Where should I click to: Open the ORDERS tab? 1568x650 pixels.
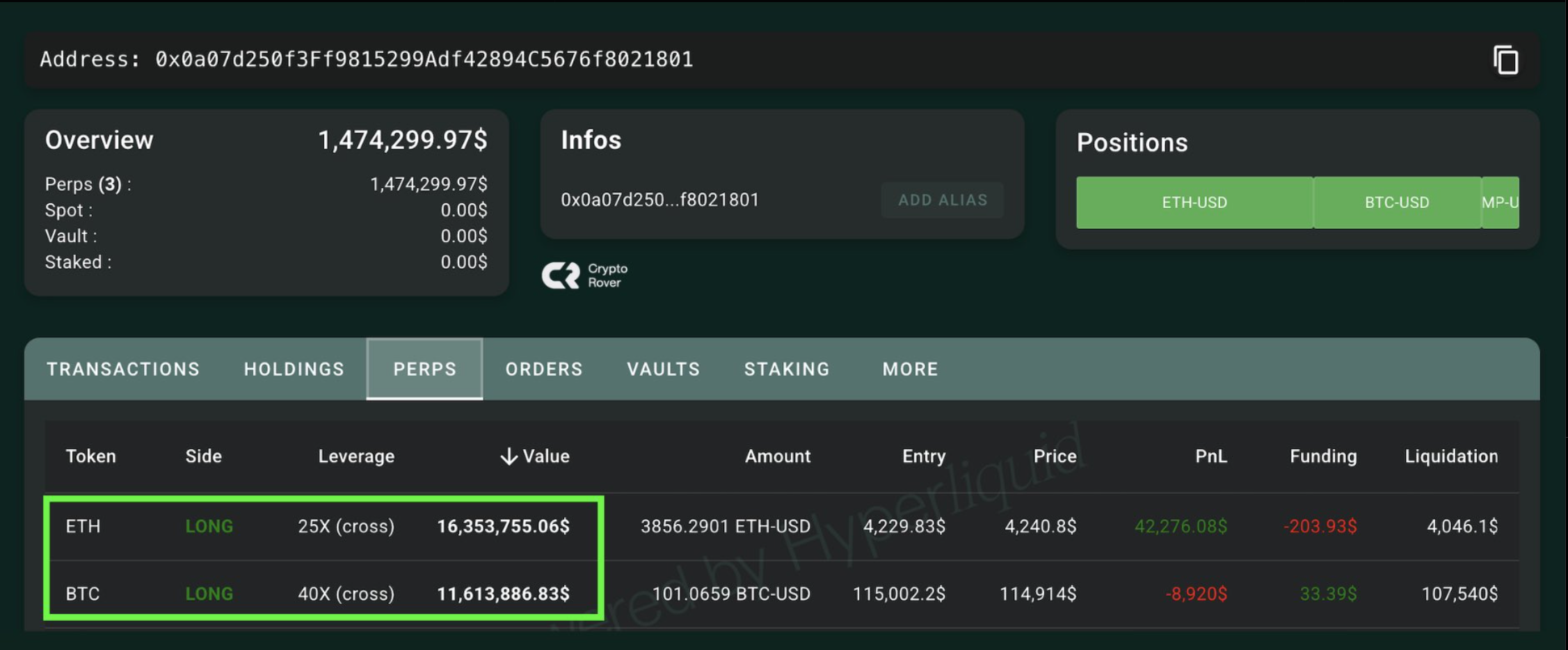[x=544, y=369]
